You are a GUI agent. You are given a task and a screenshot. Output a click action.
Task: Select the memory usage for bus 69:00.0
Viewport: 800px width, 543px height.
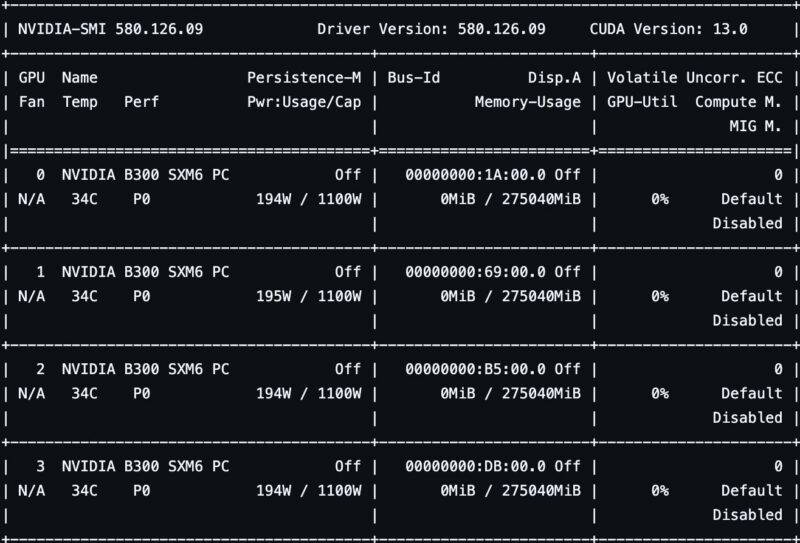pyautogui.click(x=510, y=297)
